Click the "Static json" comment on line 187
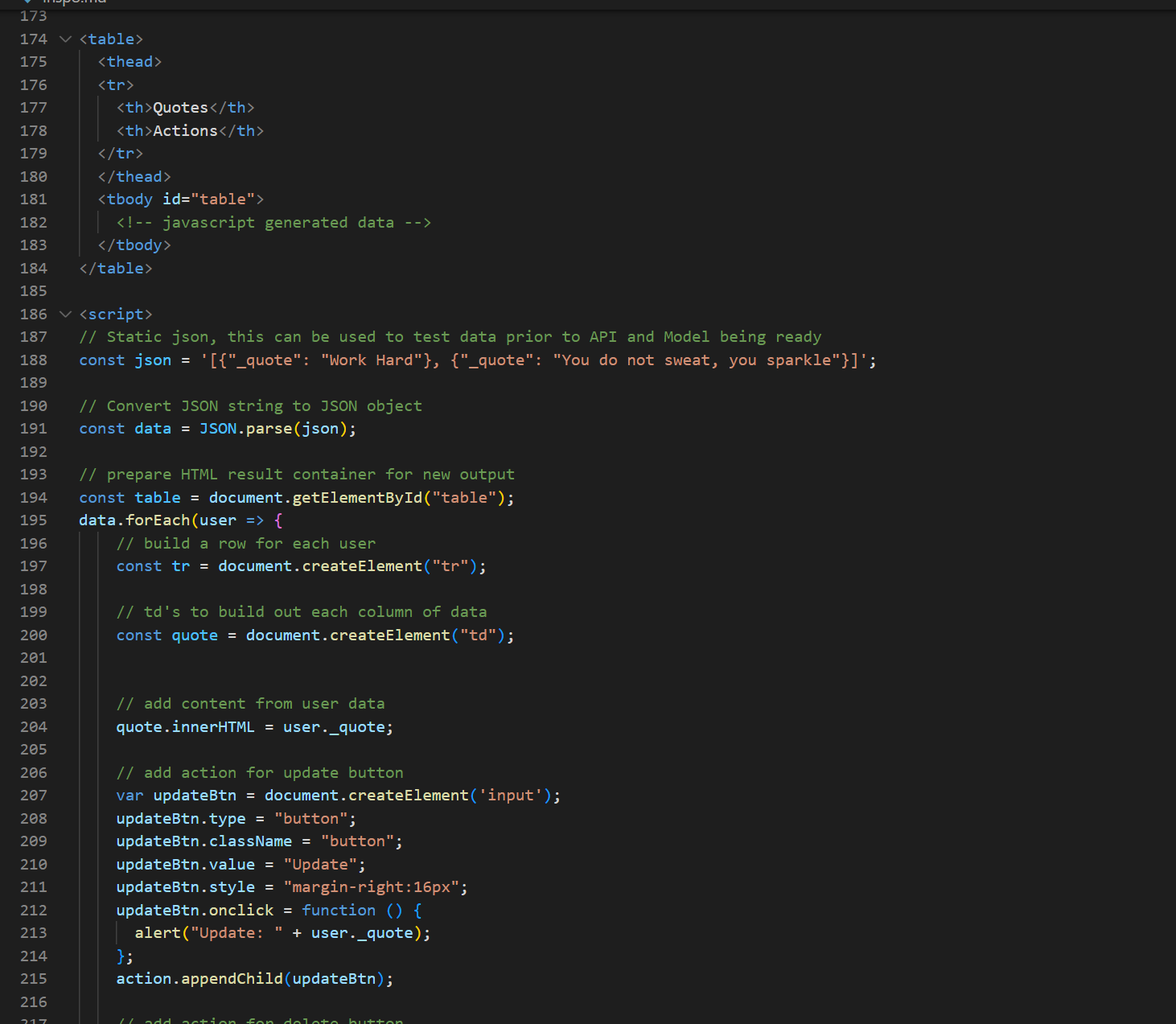 coord(450,336)
